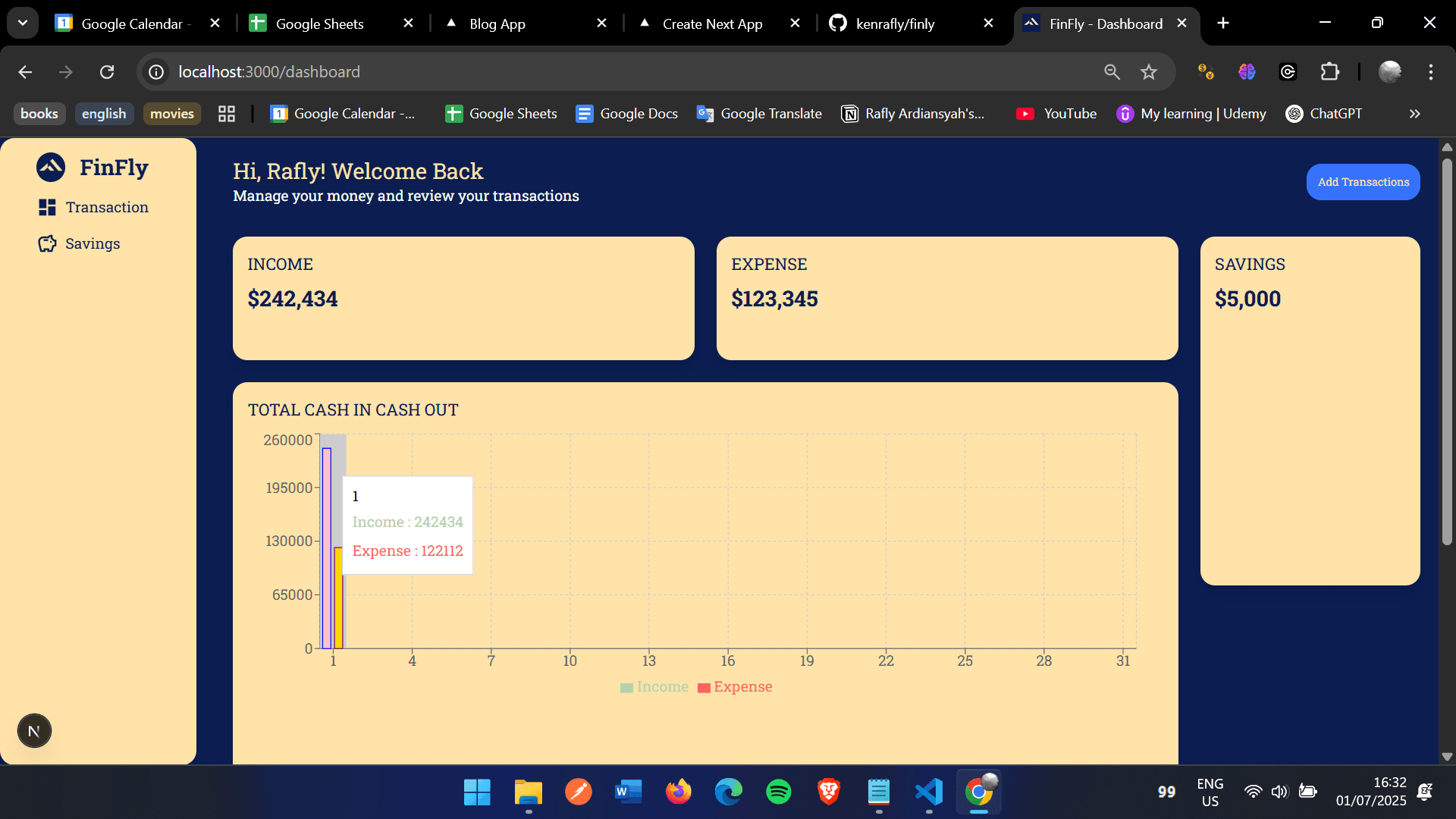Switch to the Google Sheets tab
The image size is (1456, 819).
tap(318, 24)
